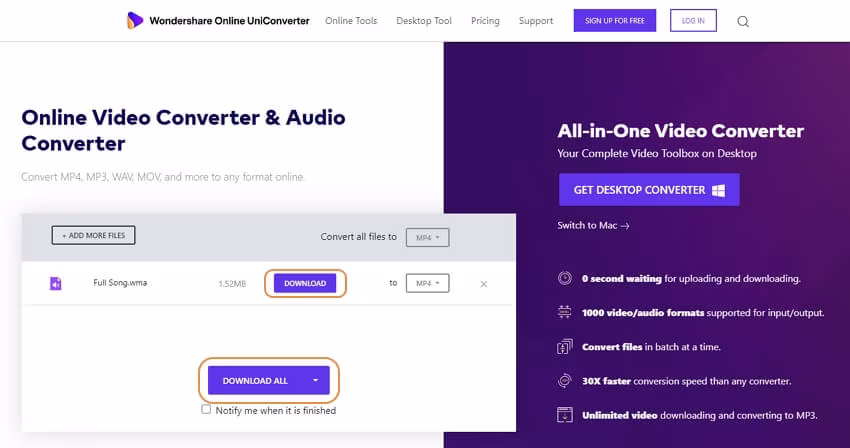The height and width of the screenshot is (448, 850).
Task: Click Get Desktop Converter button
Action: click(x=649, y=190)
